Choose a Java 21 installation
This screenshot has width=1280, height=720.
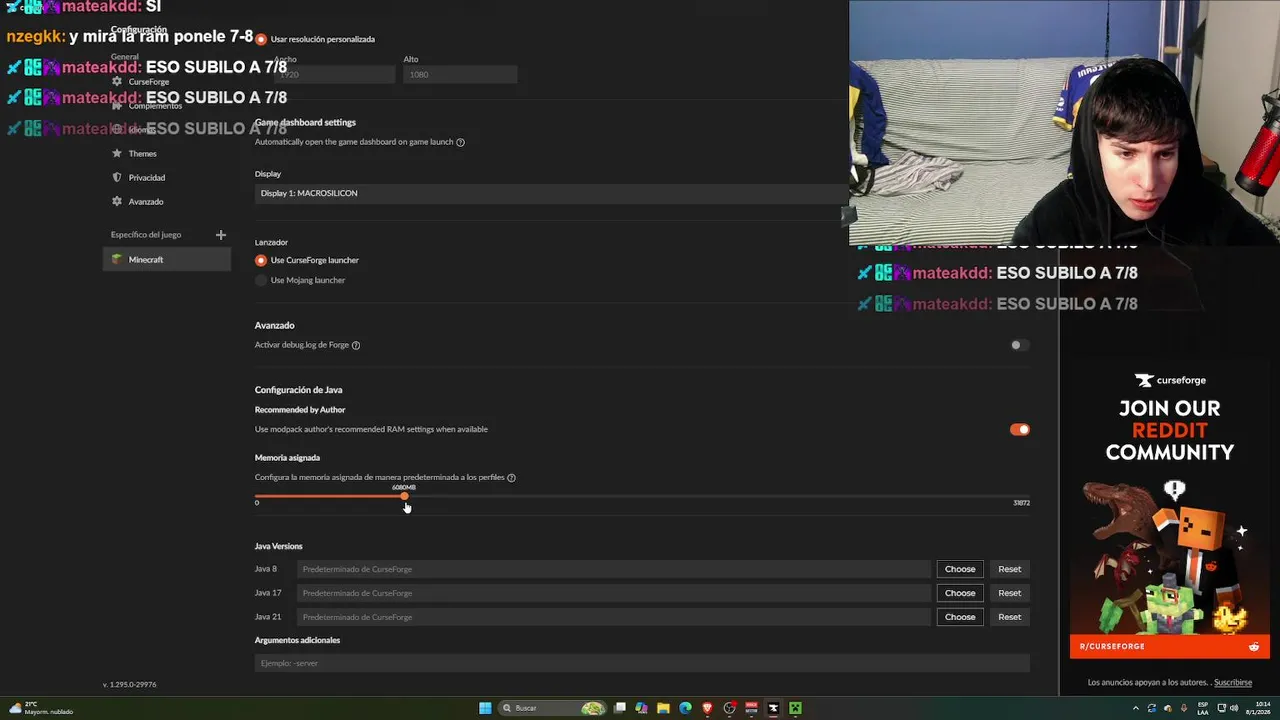pyautogui.click(x=960, y=617)
